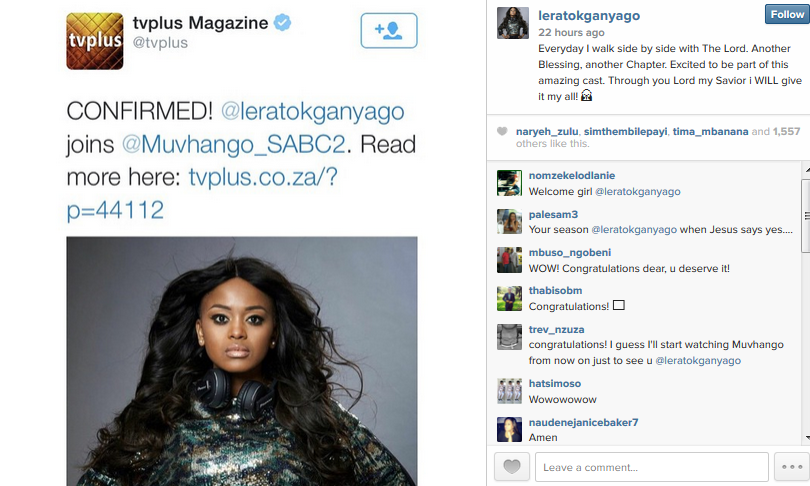Click the small heart icon beside likes list
This screenshot has width=810, height=486.
[502, 131]
